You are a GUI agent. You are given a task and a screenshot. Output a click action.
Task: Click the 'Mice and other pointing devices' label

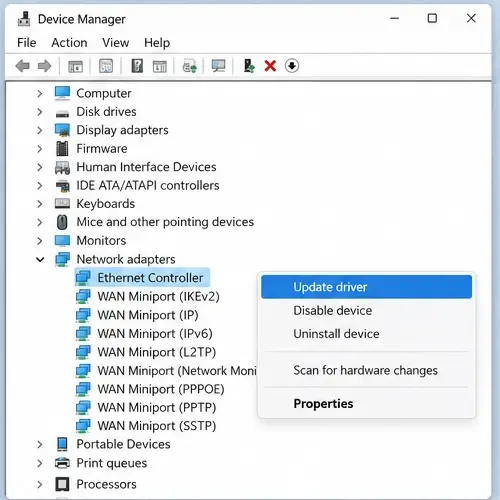[x=165, y=222]
